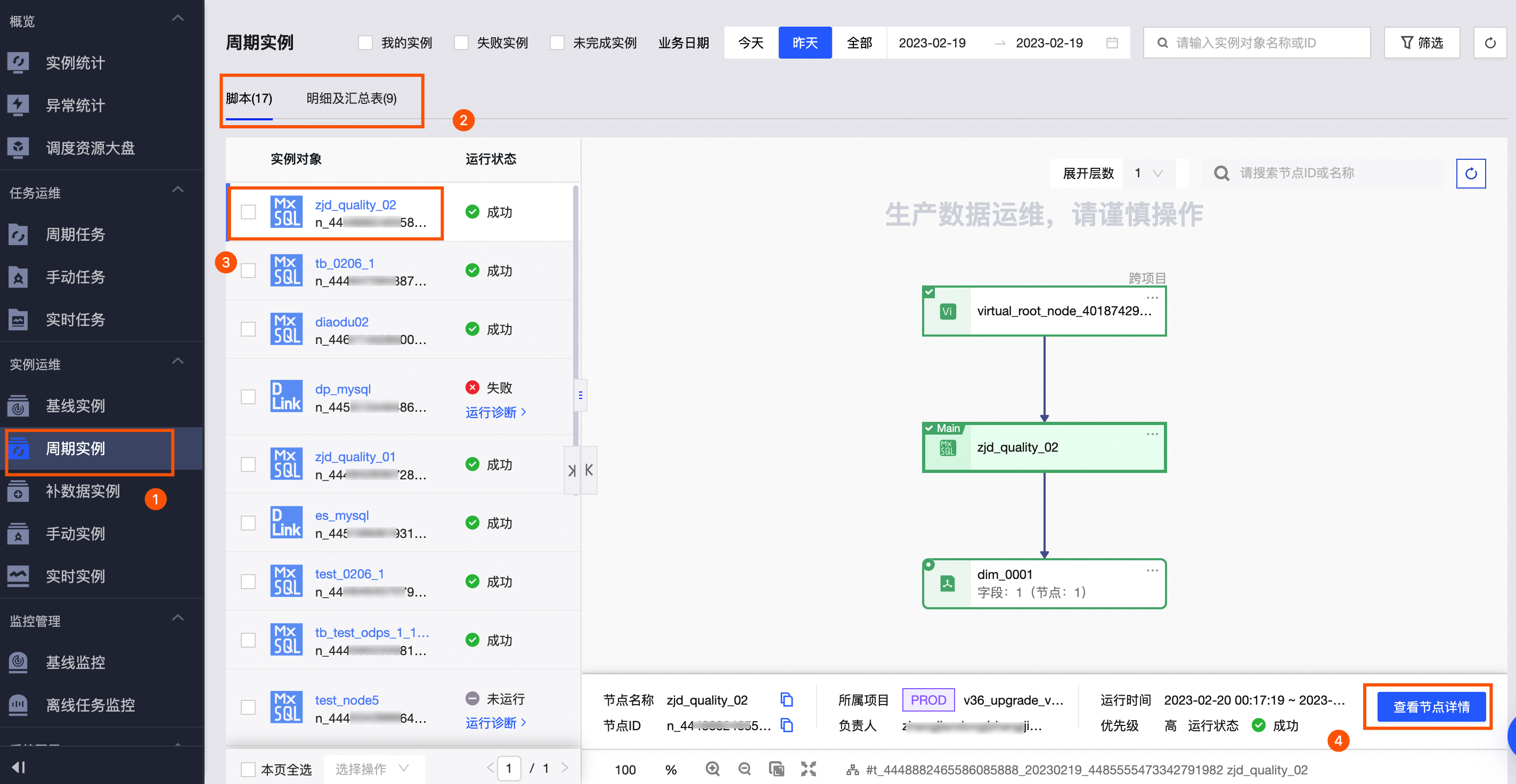Viewport: 1516px width, 784px height.
Task: Click zoom out magnifier icon
Action: coord(745,769)
